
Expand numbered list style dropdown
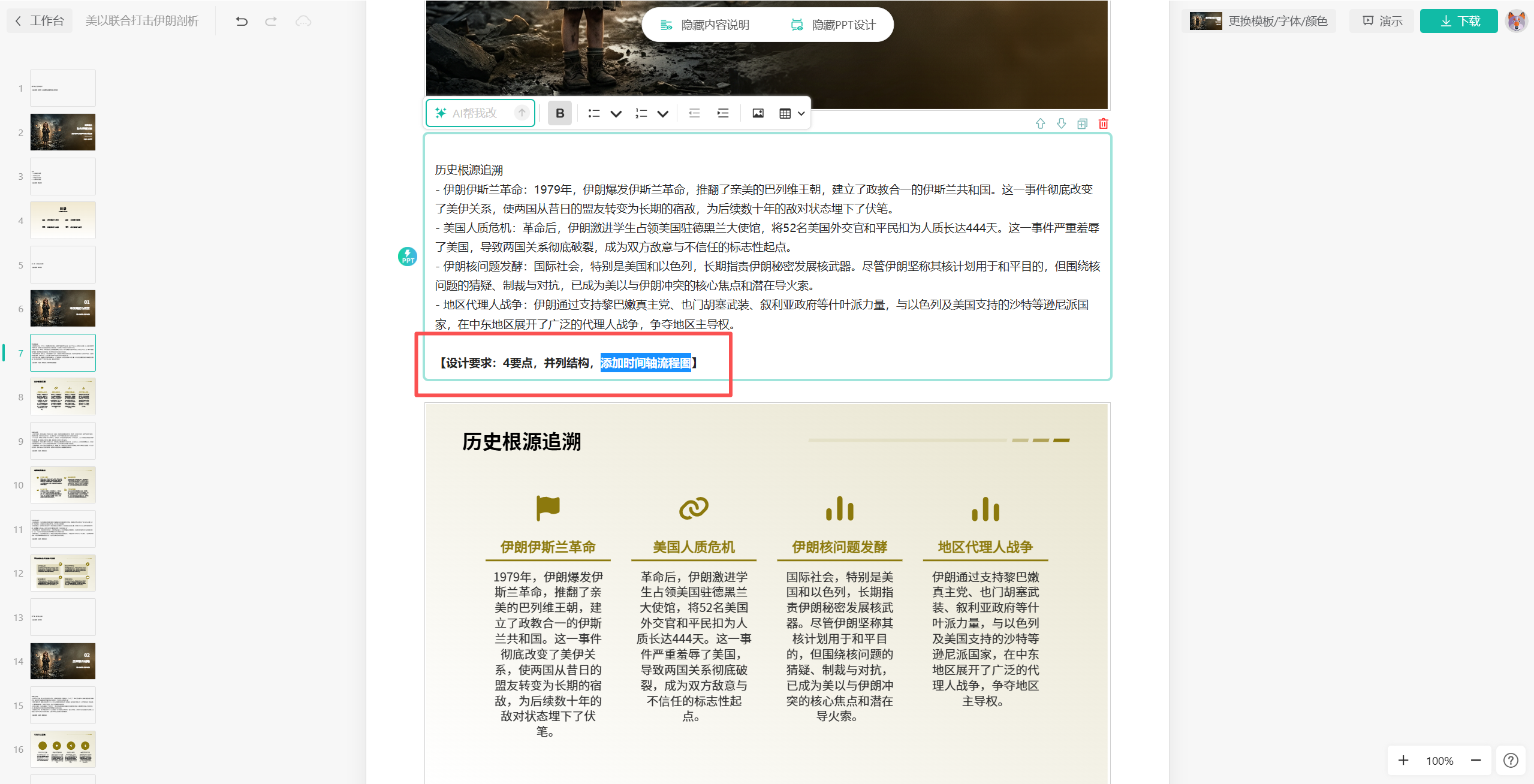[662, 113]
